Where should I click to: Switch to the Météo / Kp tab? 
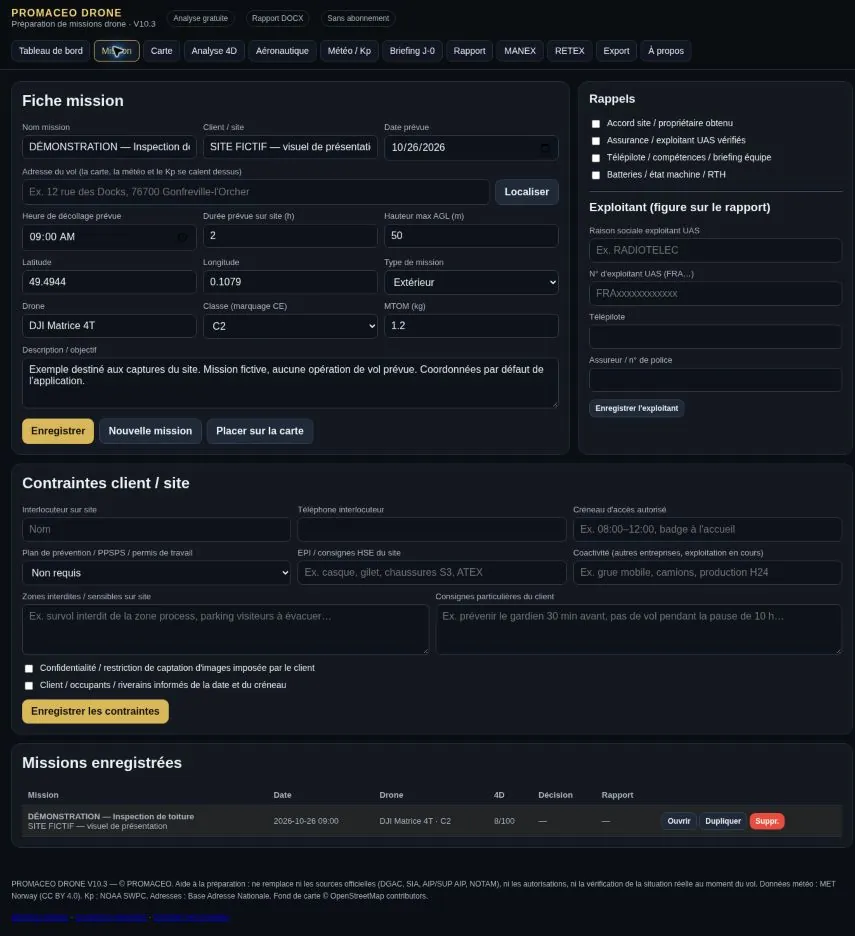pos(349,51)
